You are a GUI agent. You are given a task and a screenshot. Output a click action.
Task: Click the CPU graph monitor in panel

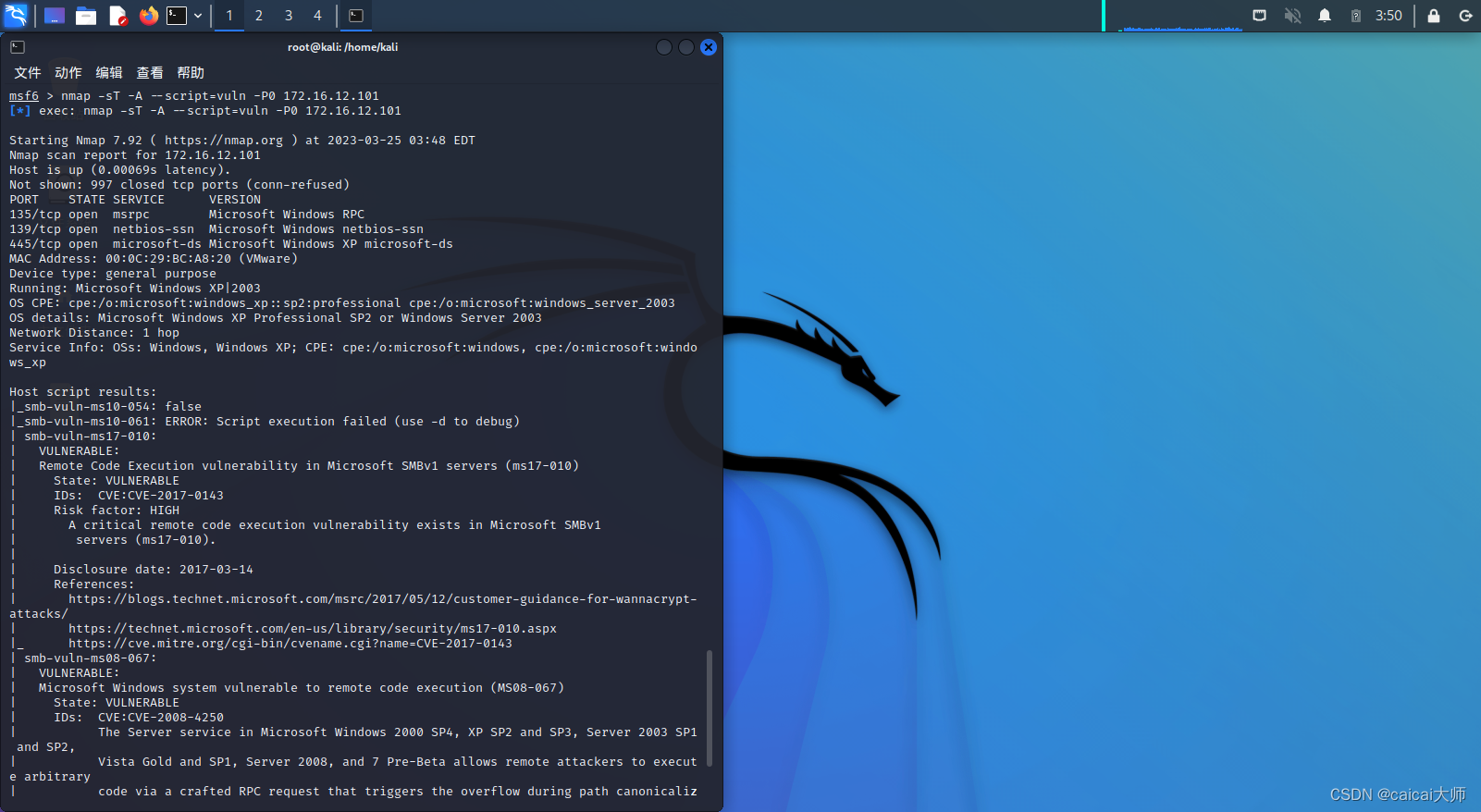(1180, 16)
